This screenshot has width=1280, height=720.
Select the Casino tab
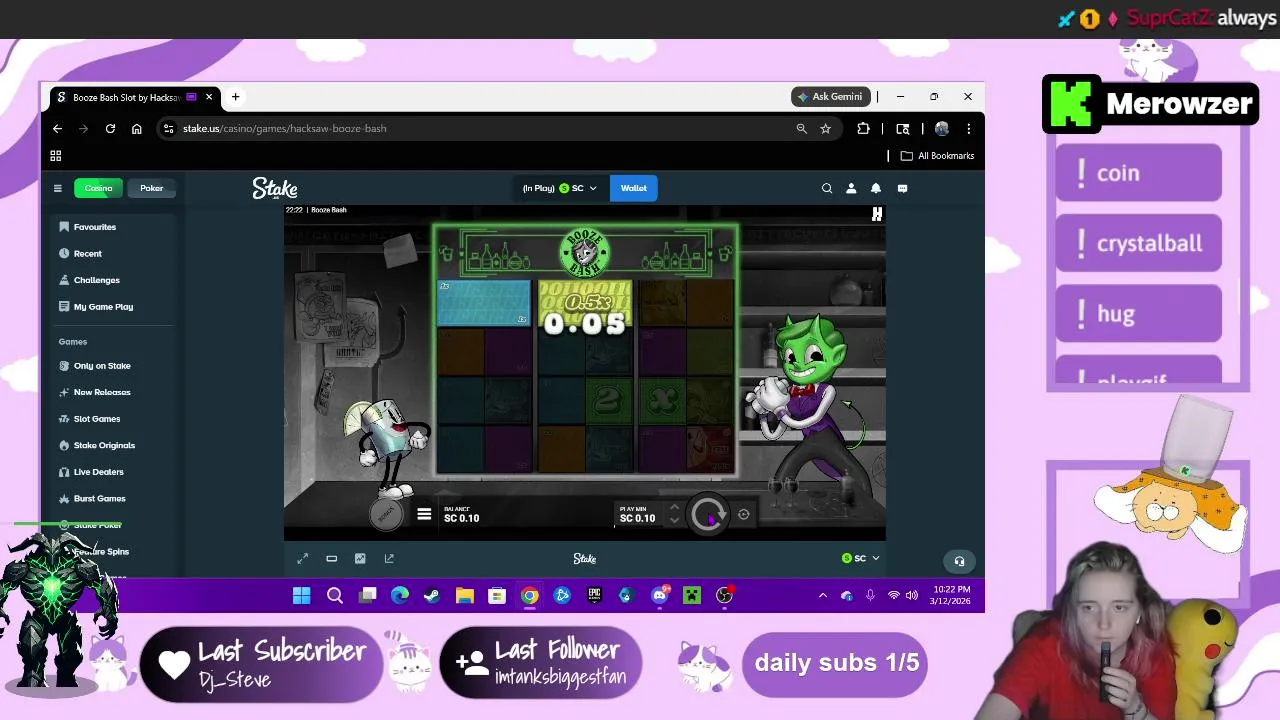pos(98,188)
